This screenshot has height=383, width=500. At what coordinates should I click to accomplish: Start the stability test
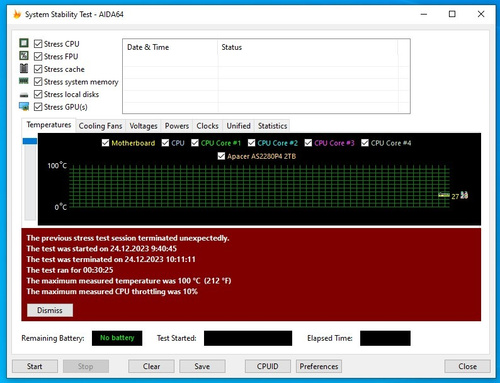pos(35,366)
